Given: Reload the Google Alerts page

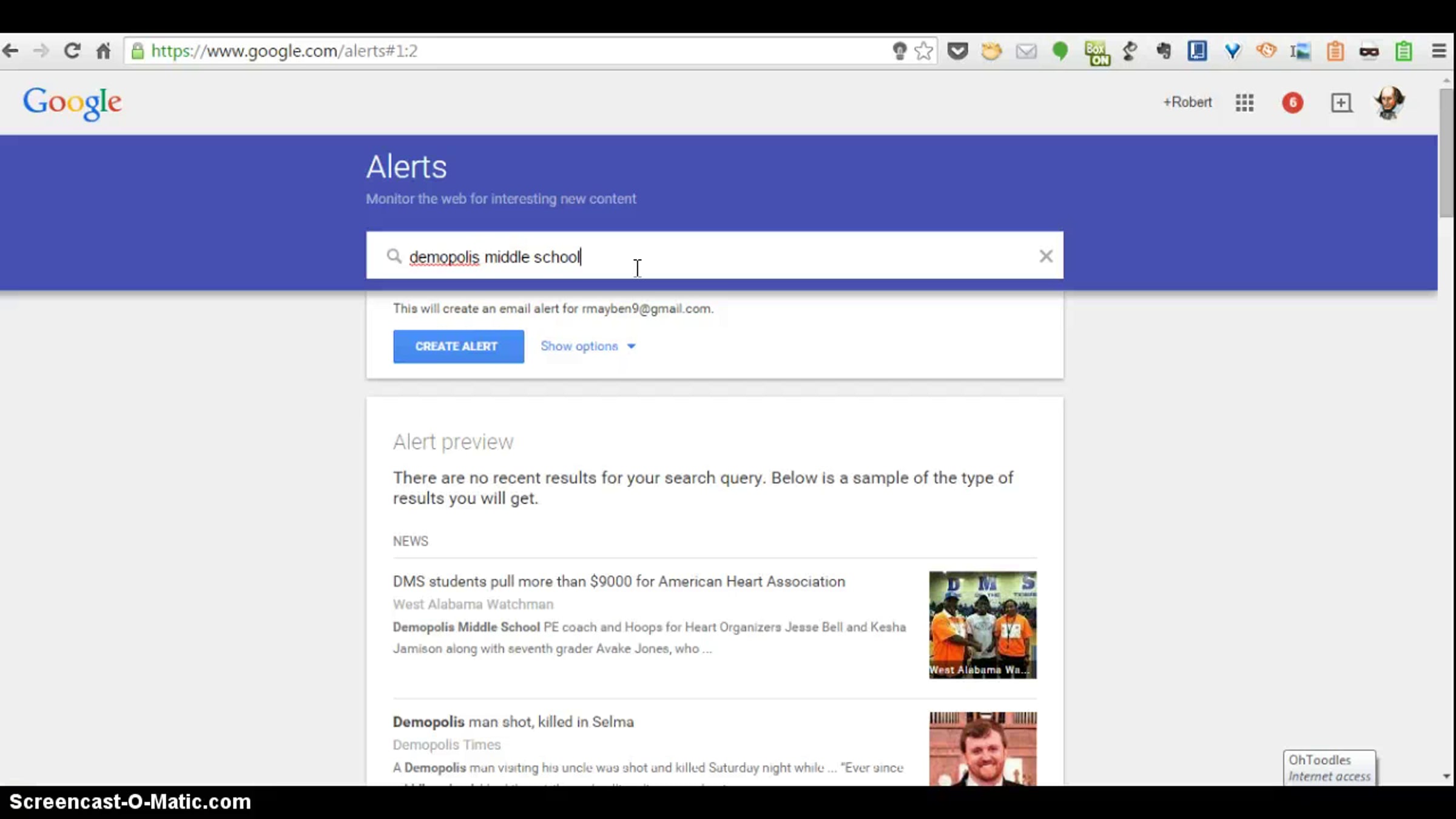Looking at the screenshot, I should 72,51.
